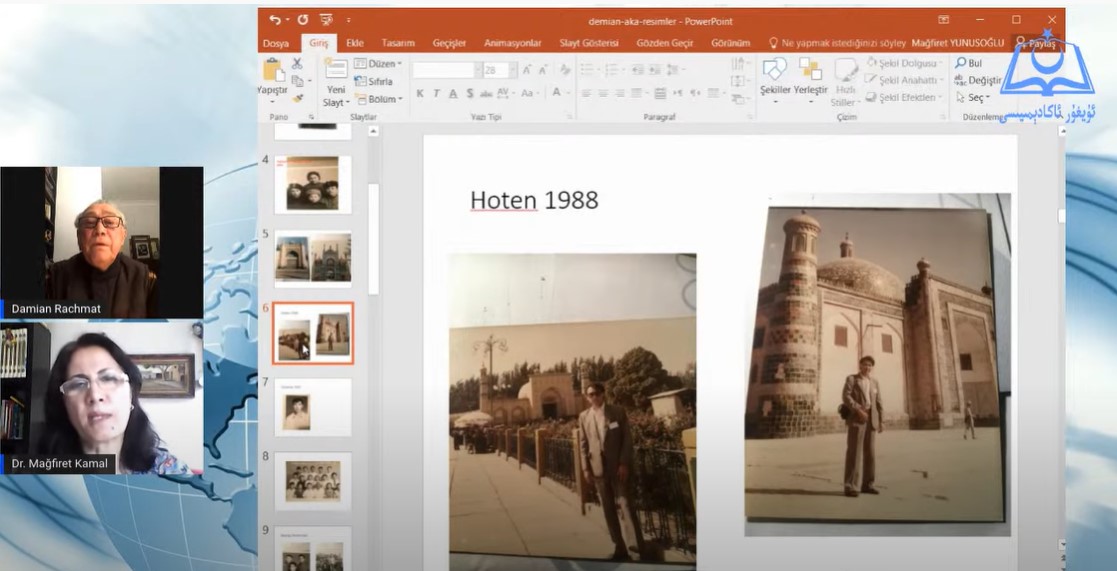The width and height of the screenshot is (1117, 571).
Task: Open the Yazı Tipi dialog launcher
Action: [x=569, y=116]
